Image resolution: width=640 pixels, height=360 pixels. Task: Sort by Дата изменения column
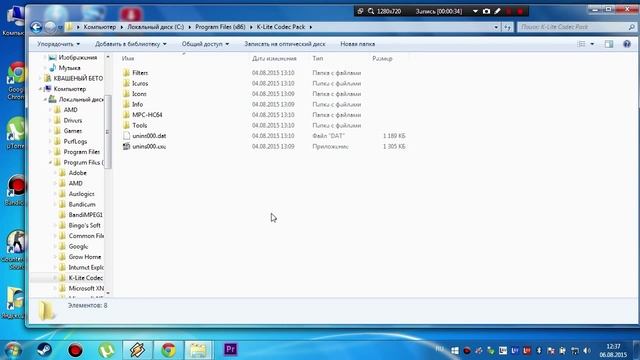[274, 59]
